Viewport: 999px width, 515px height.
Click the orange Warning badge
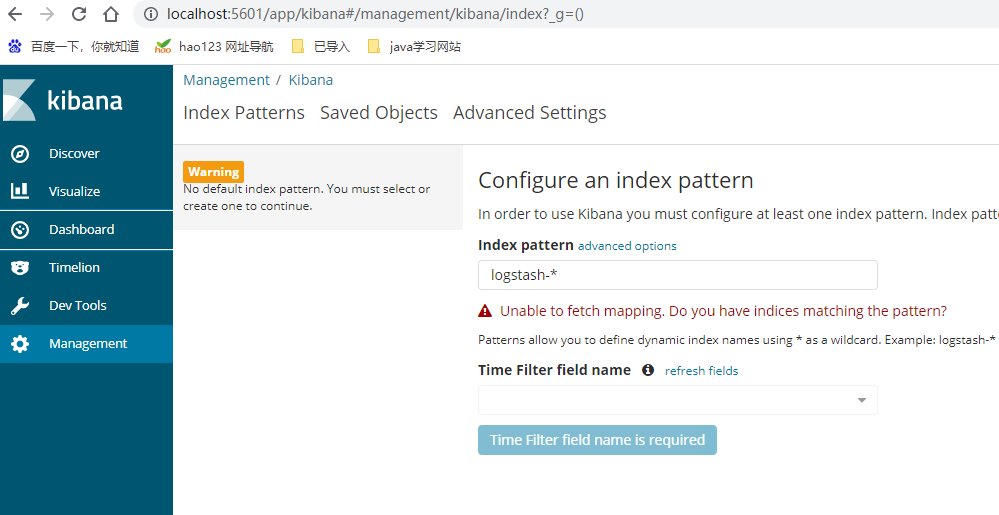(x=213, y=171)
